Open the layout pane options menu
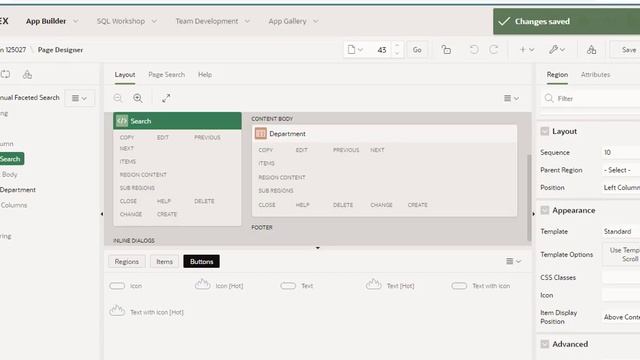Image resolution: width=640 pixels, height=360 pixels. 511,98
